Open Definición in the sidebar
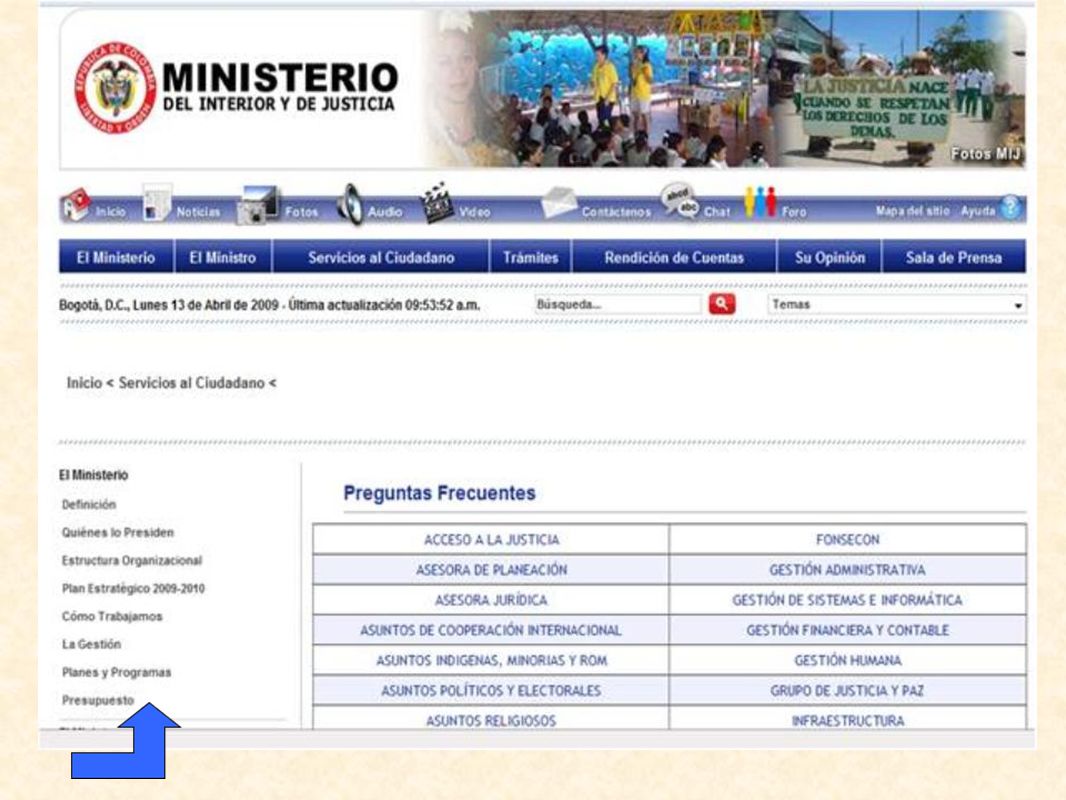The image size is (1066, 800). tap(89, 504)
